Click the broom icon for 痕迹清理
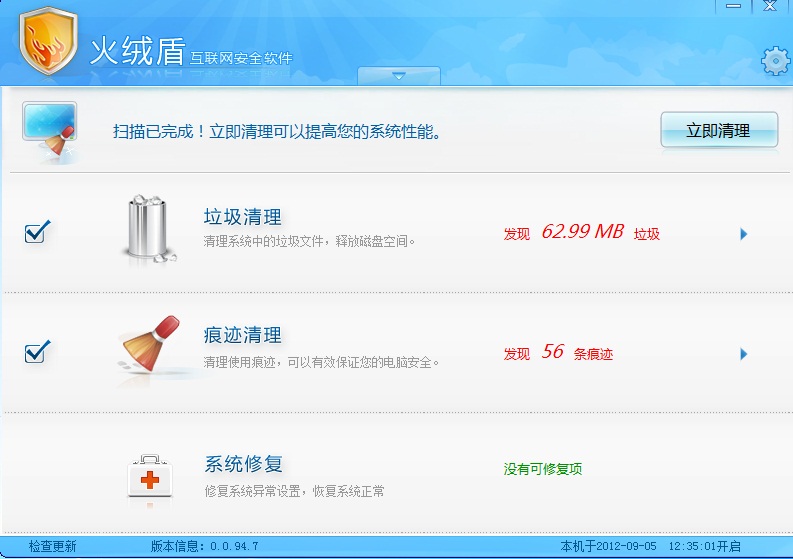This screenshot has height=559, width=793. click(x=151, y=345)
